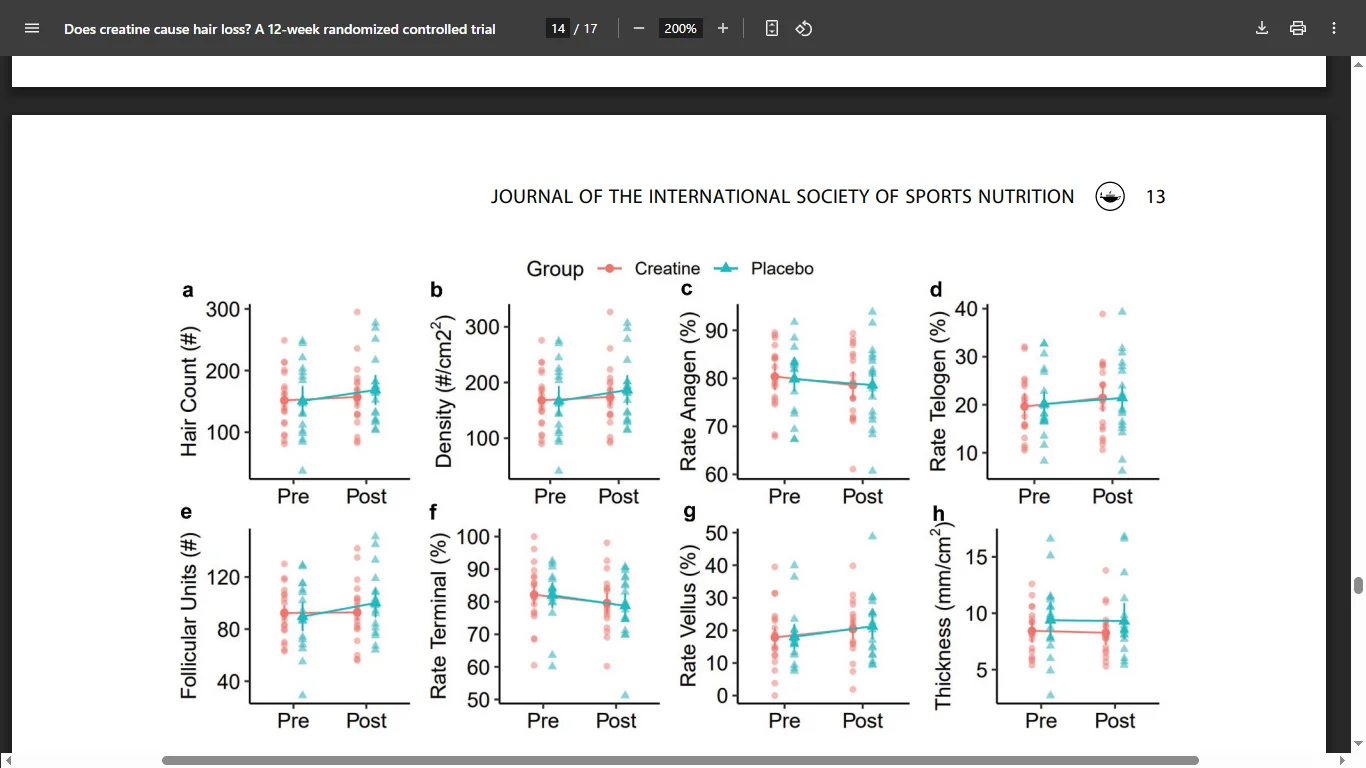This screenshot has width=1366, height=768.
Task: Click the Rate Telogen (%) axis label
Action: 938,391
